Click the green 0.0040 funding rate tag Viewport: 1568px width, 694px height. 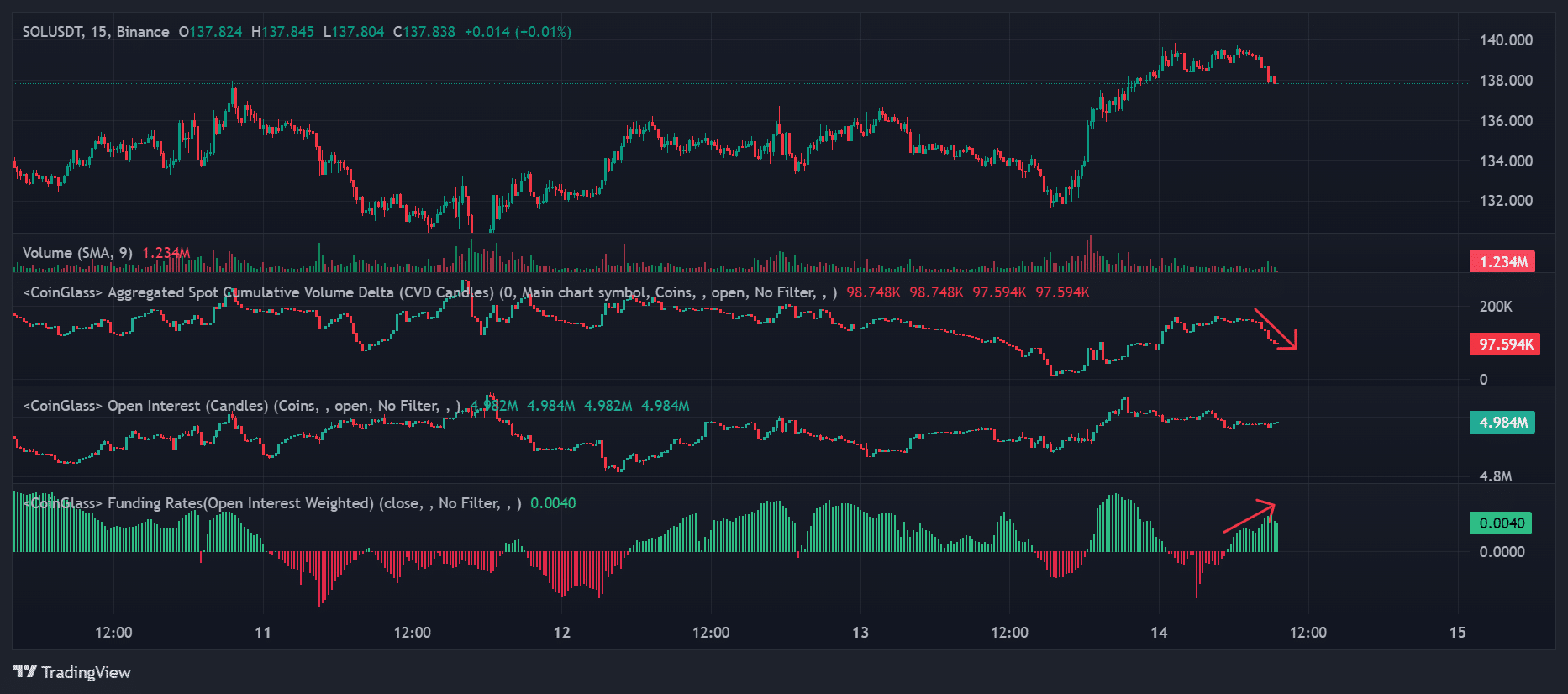(x=1501, y=523)
